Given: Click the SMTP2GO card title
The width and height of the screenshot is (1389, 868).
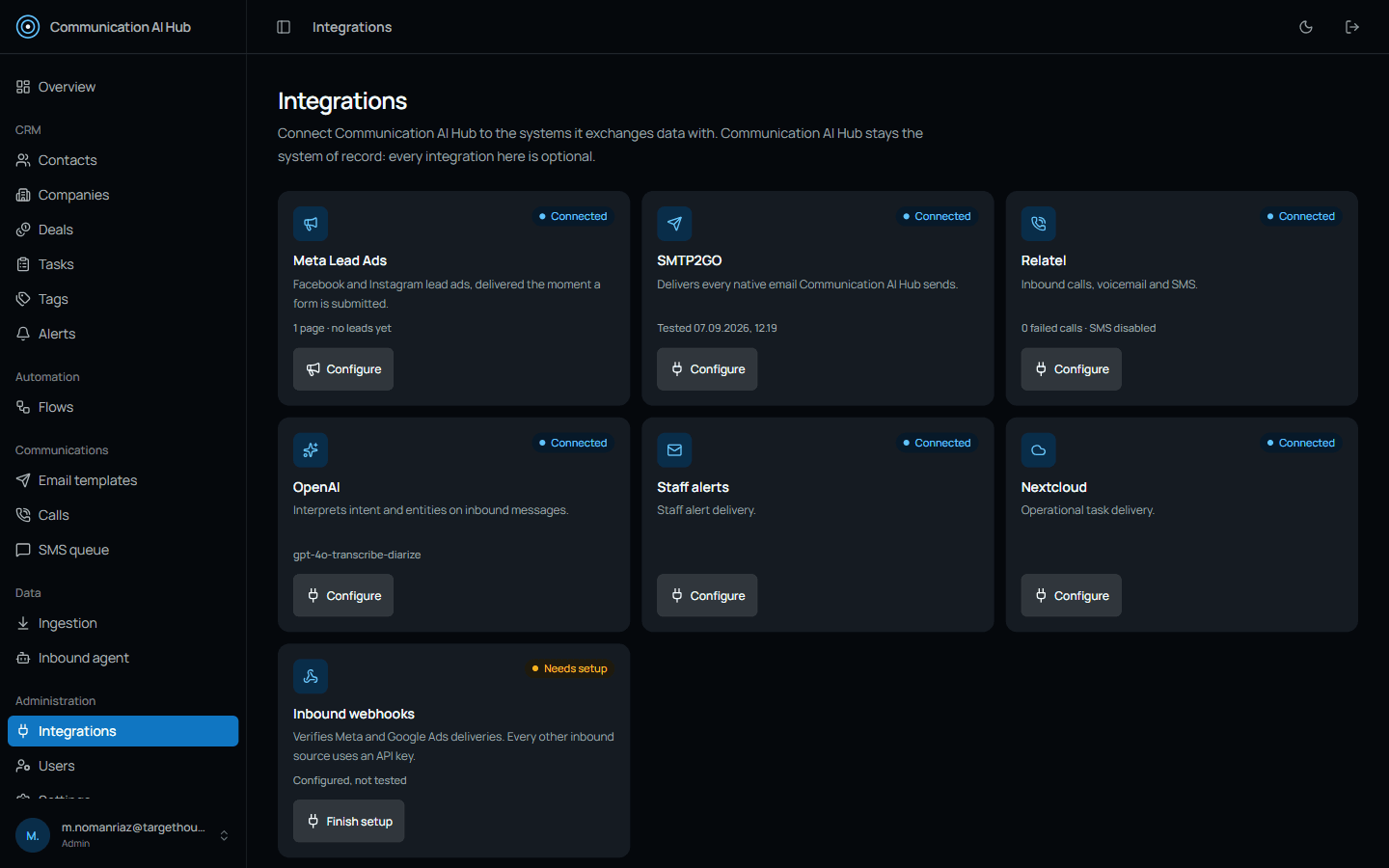Looking at the screenshot, I should (690, 260).
